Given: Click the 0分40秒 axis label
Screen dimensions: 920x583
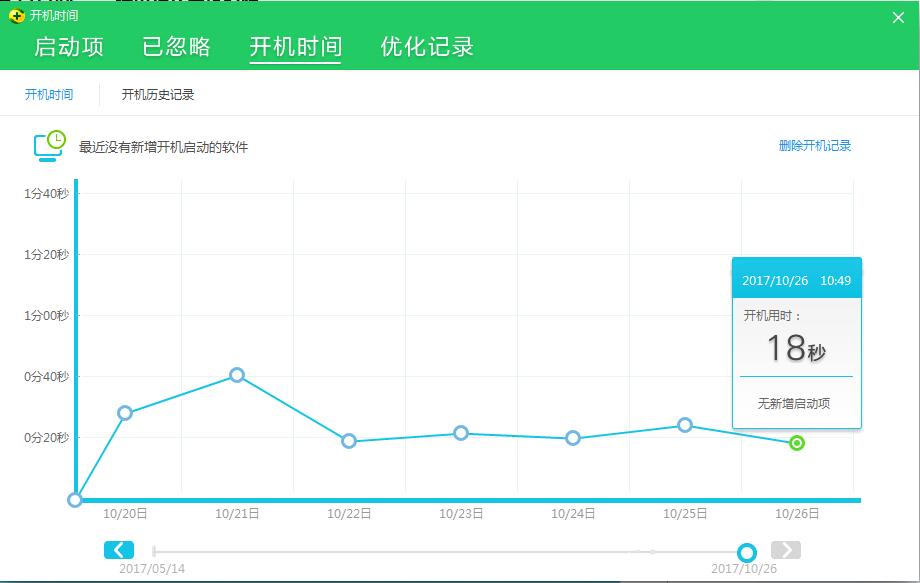Looking at the screenshot, I should [x=46, y=377].
